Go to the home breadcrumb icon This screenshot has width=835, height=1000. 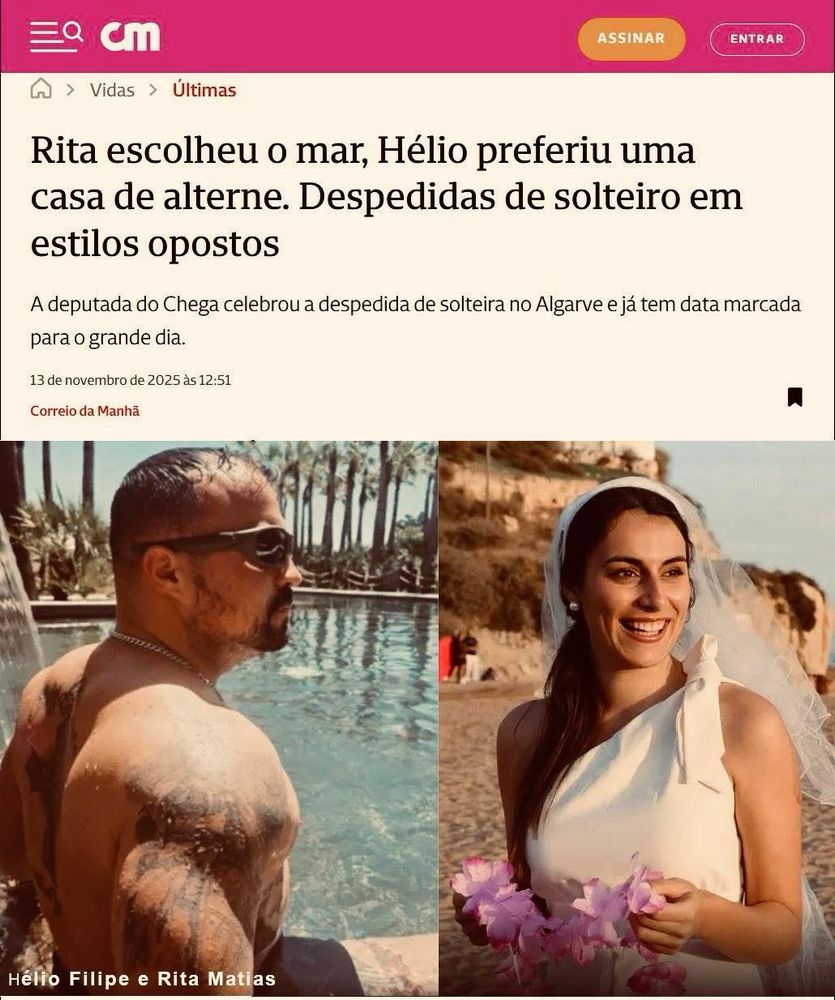[x=41, y=89]
